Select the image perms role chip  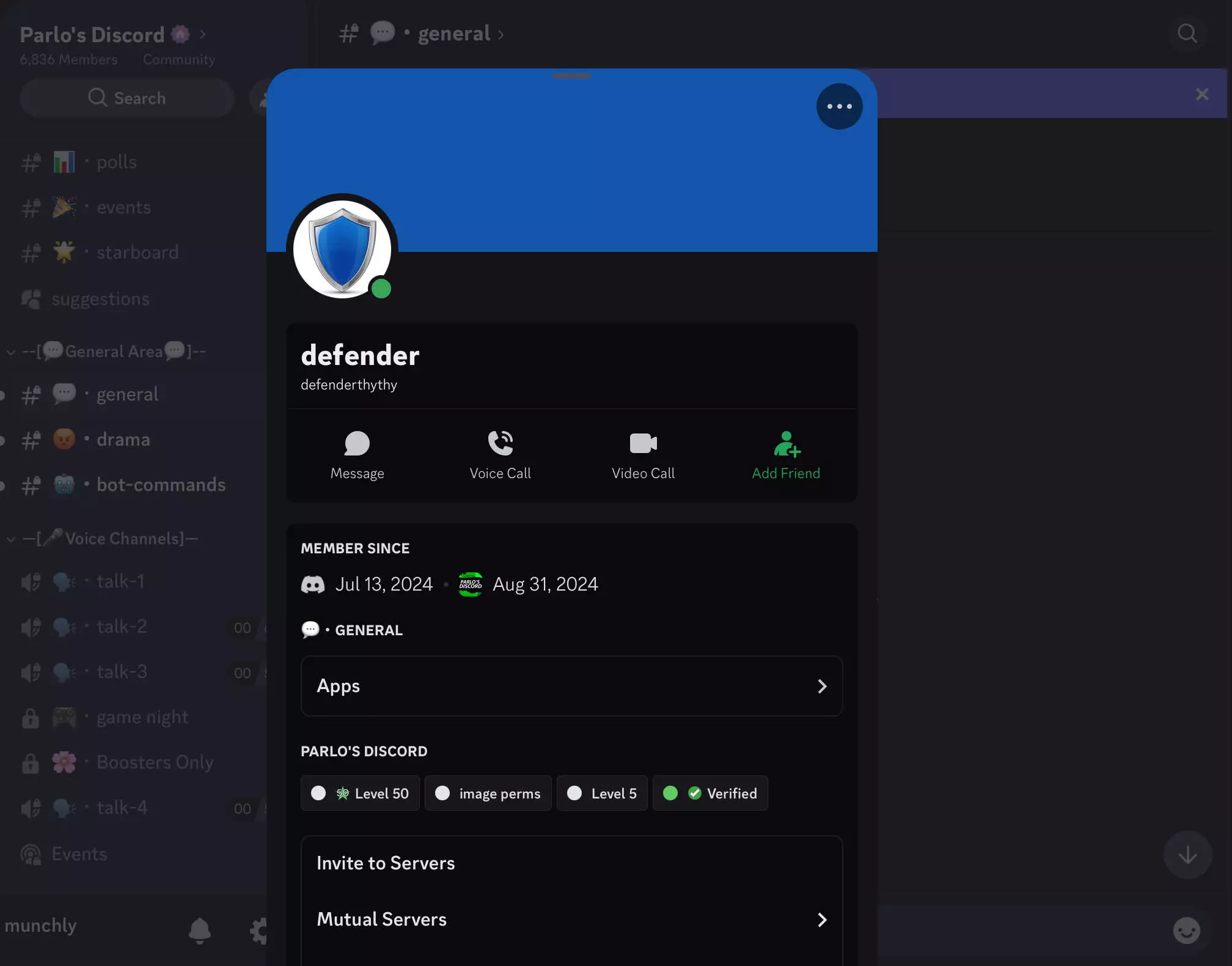pos(488,793)
